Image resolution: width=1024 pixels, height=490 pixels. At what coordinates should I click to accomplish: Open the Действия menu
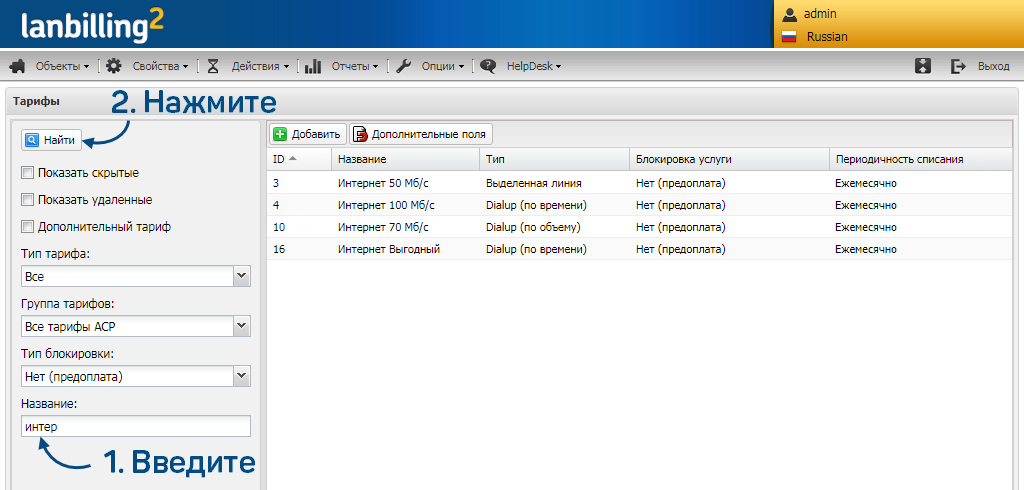pos(260,66)
